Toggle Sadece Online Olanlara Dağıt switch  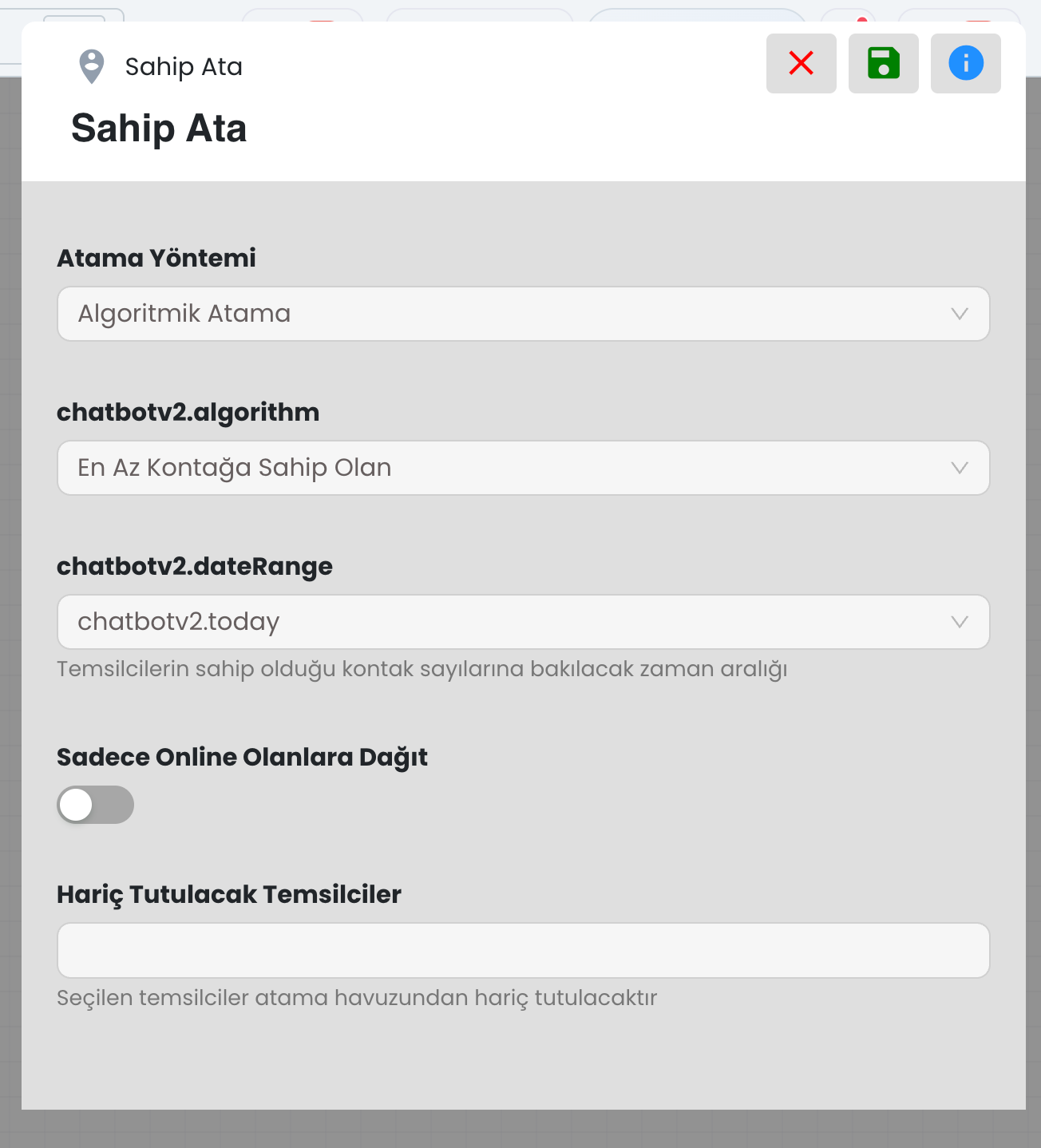[x=95, y=805]
